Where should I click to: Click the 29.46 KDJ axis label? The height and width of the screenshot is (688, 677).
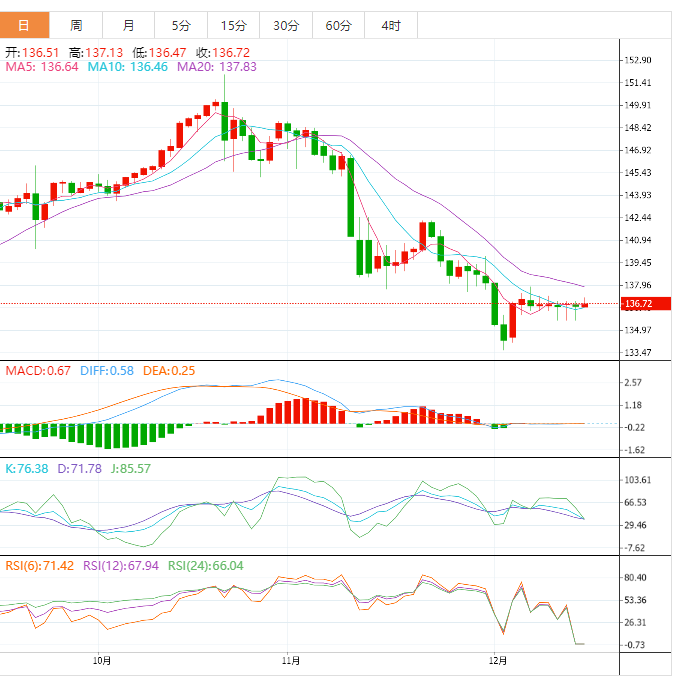tap(636, 525)
